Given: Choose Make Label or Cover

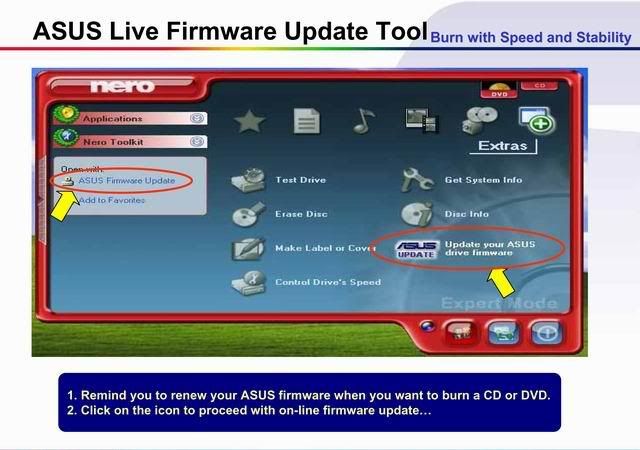Looking at the screenshot, I should click(x=325, y=248).
